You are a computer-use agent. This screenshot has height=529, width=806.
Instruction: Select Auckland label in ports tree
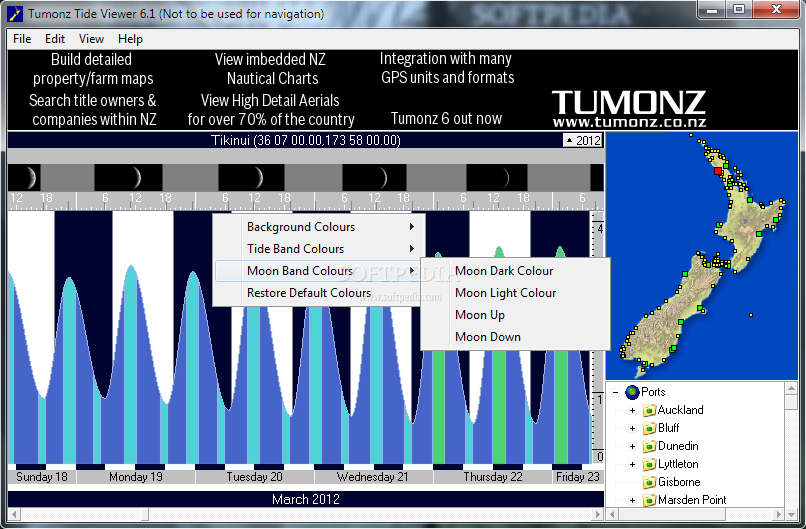(x=680, y=410)
